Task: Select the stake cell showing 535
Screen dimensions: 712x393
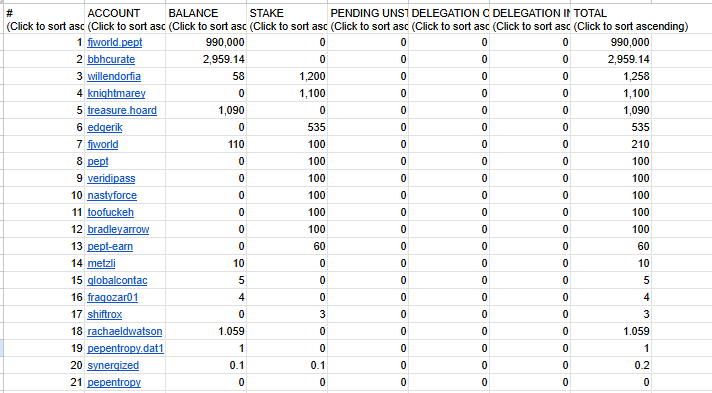Action: coord(287,127)
